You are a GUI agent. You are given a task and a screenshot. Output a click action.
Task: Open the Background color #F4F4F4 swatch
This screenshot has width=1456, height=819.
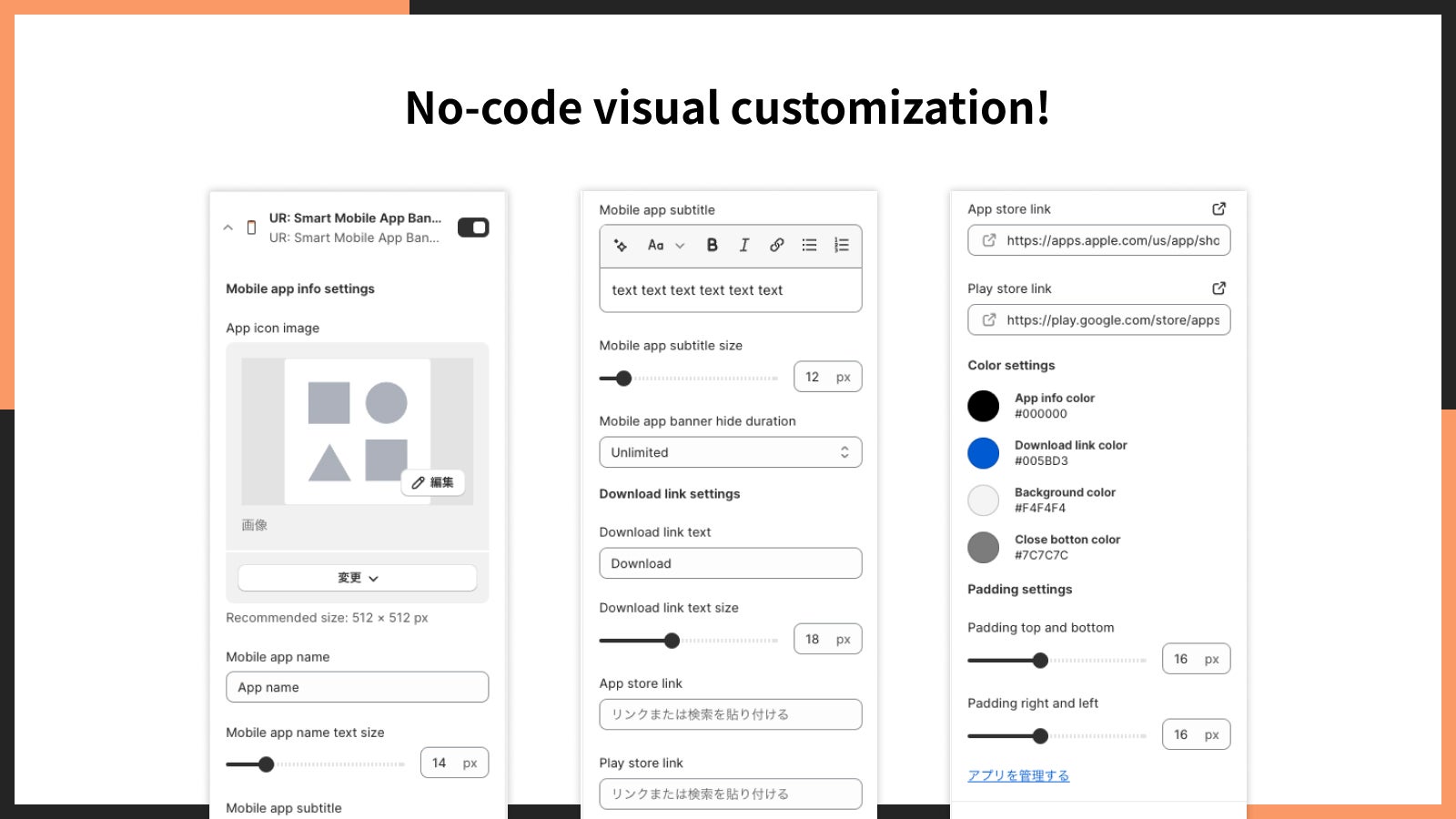coord(983,500)
